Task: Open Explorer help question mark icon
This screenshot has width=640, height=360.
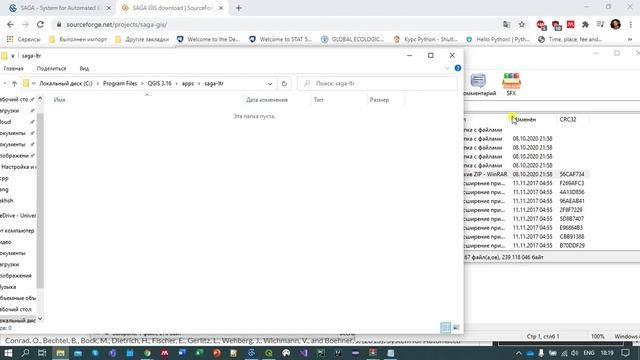Action: tap(458, 68)
